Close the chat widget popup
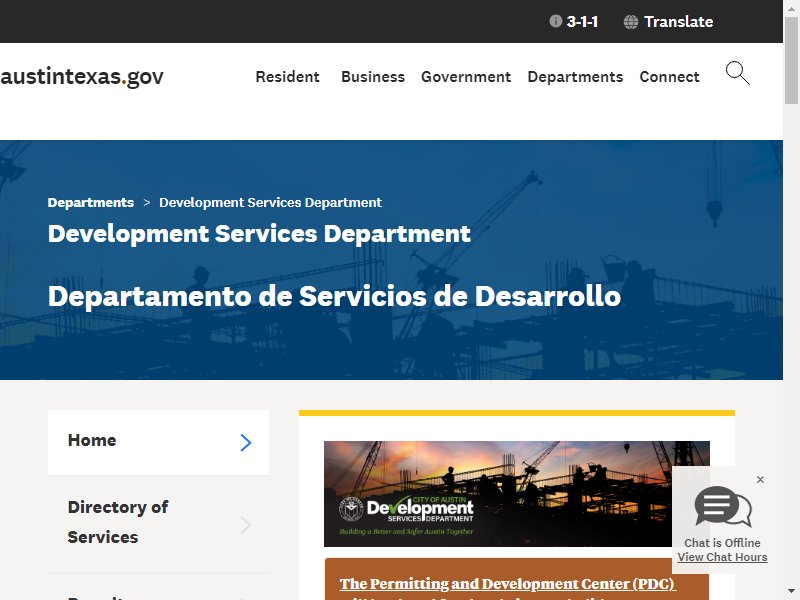800x600 pixels. point(760,480)
